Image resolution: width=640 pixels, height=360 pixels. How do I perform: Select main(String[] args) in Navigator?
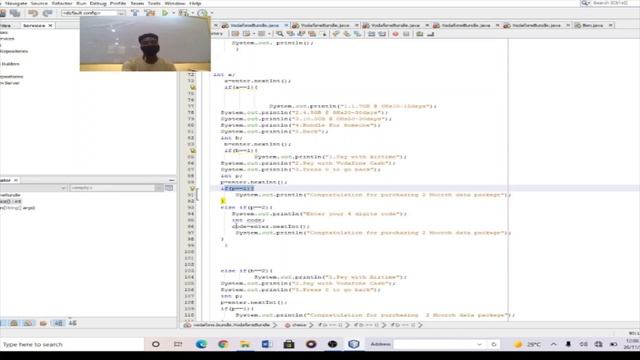click(x=18, y=208)
